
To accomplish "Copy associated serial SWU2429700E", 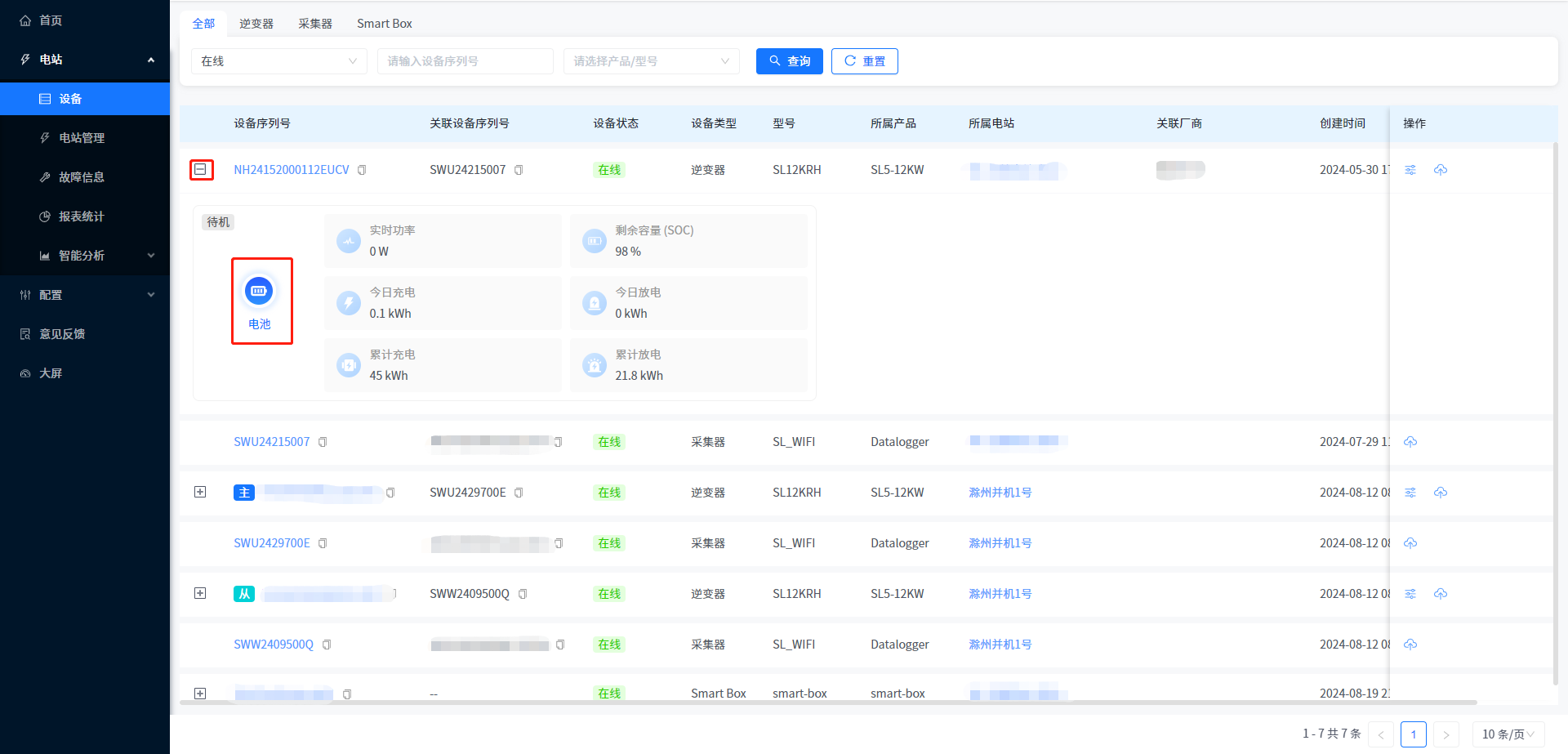I will coord(519,493).
